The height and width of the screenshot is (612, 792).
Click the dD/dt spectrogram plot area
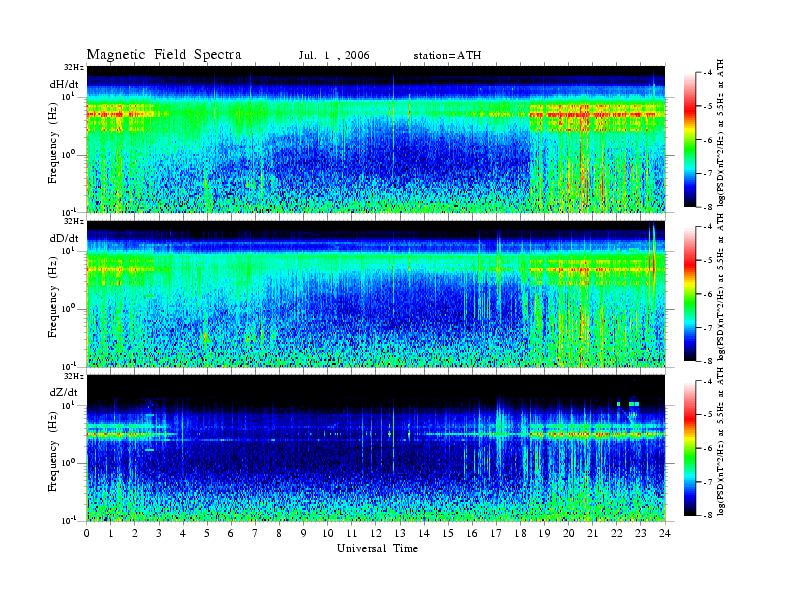tap(376, 294)
